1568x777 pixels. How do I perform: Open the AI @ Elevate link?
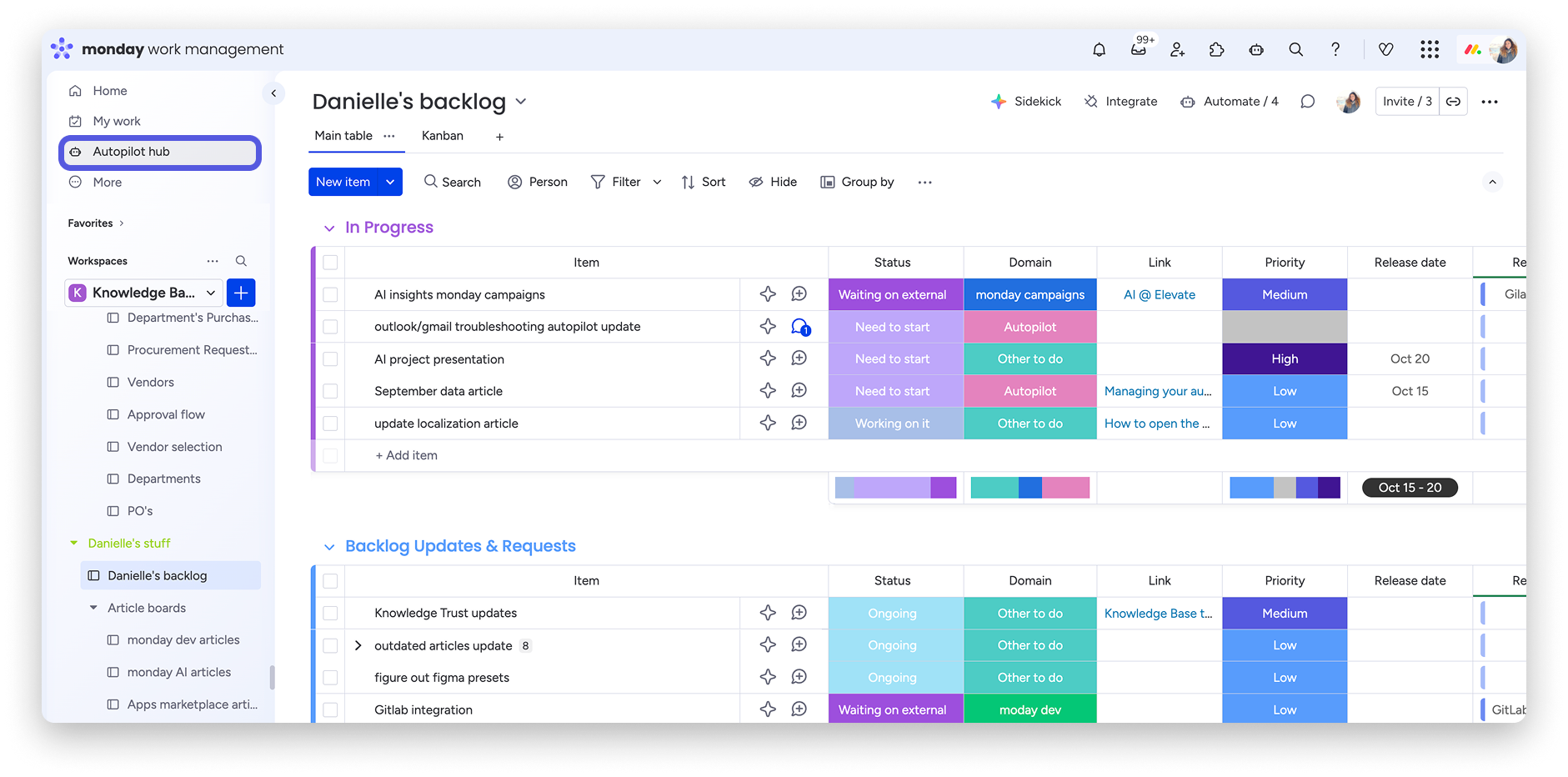[1160, 295]
